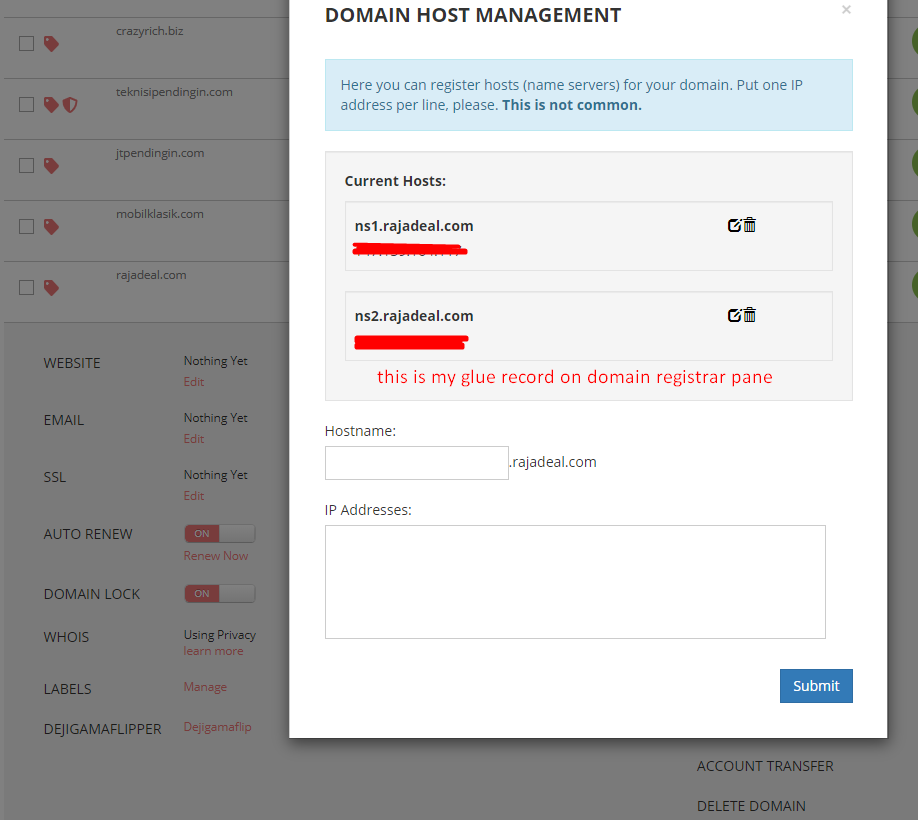Viewport: 918px width, 820px height.
Task: Edit the ns1.rajadeal.com host entry
Action: (x=734, y=226)
